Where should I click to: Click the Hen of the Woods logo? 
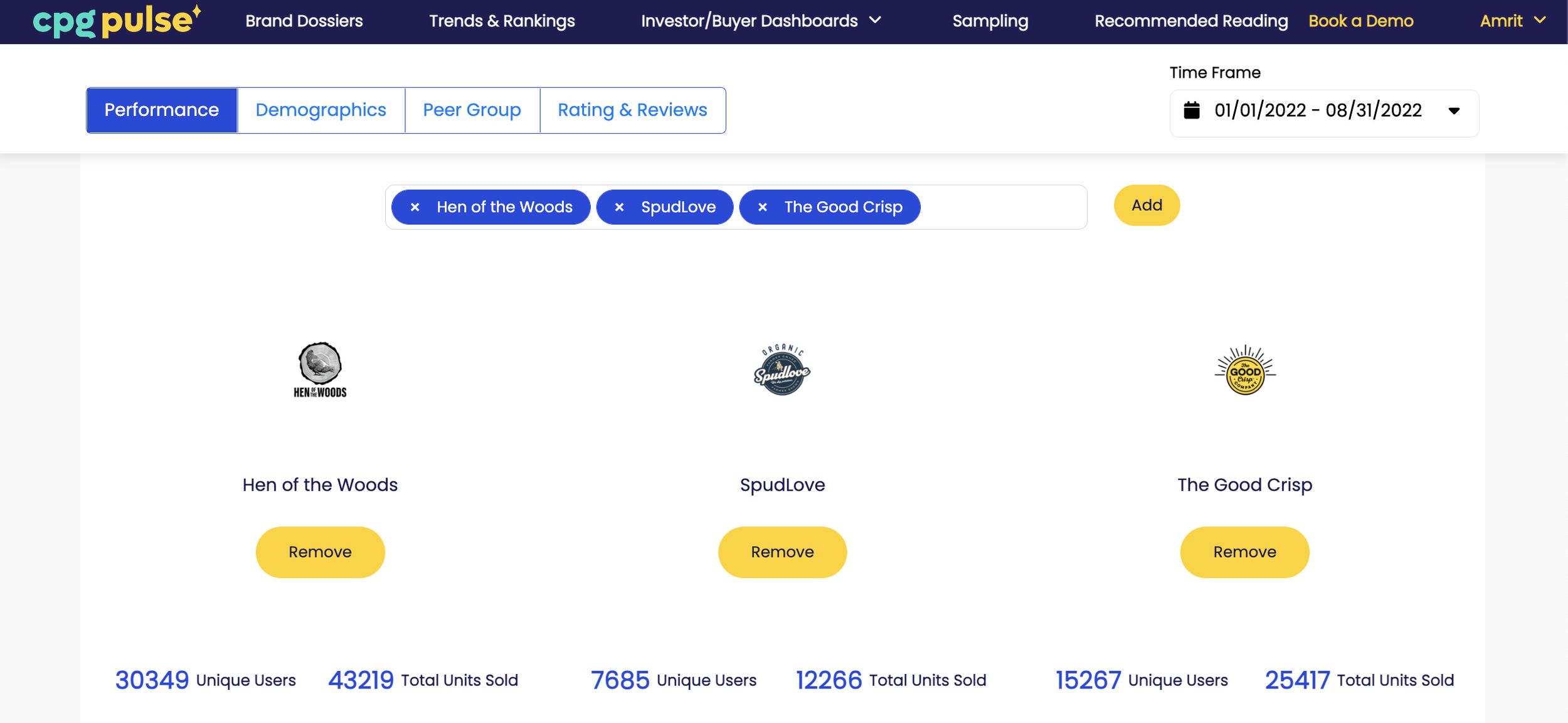(x=320, y=370)
